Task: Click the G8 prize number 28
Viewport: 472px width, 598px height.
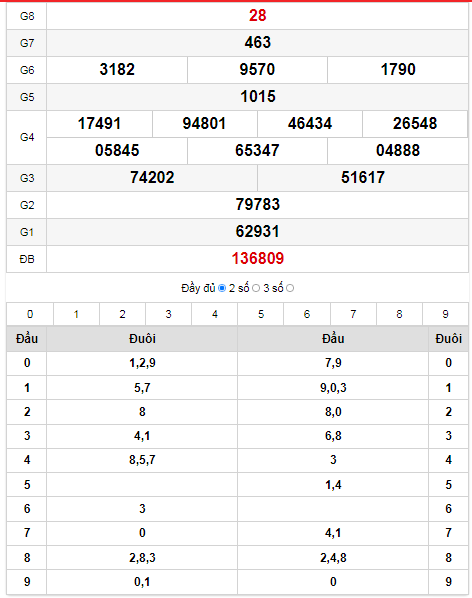Action: coord(258,16)
